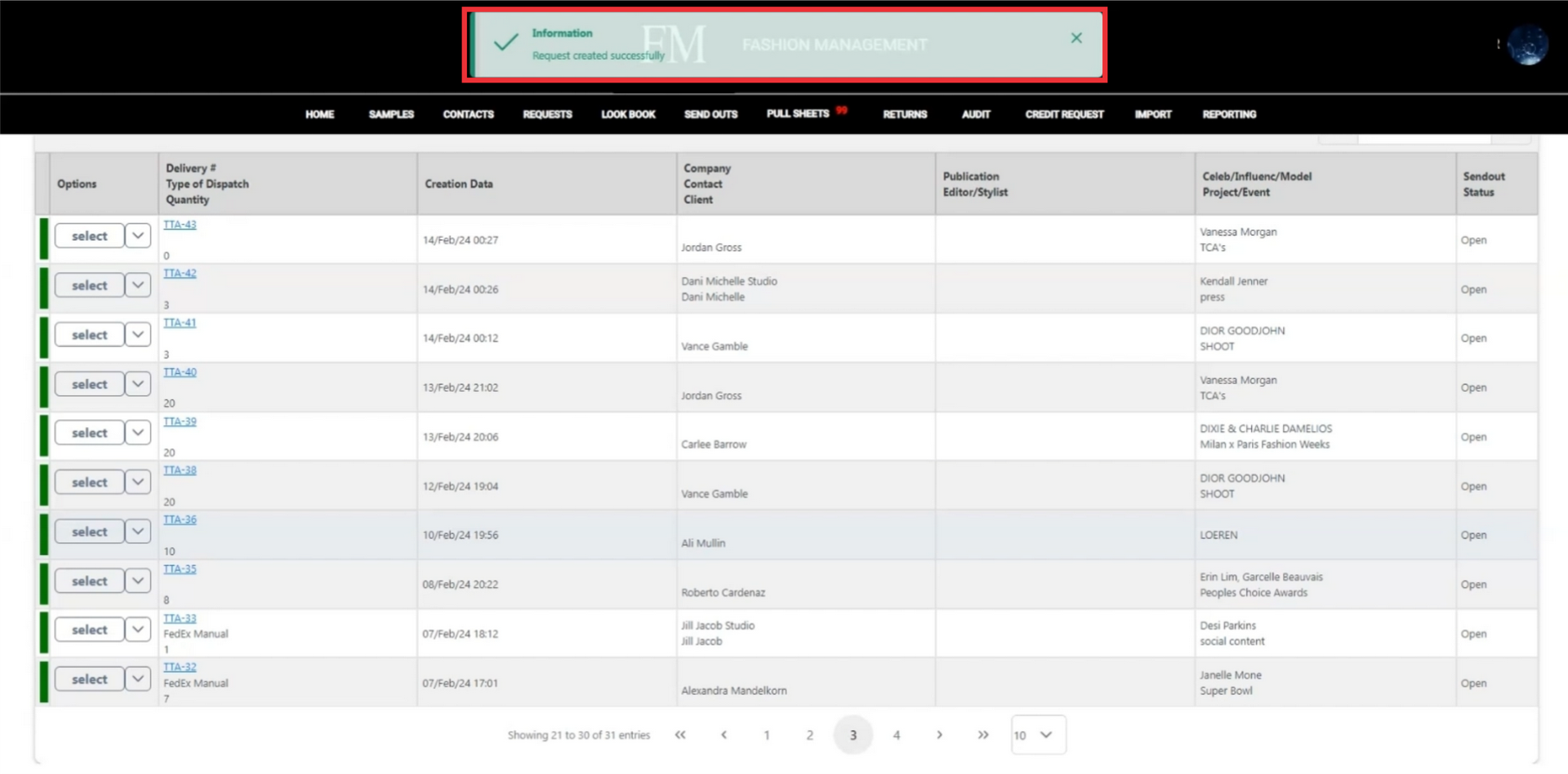Open the LOOK BOOK menu

628,114
